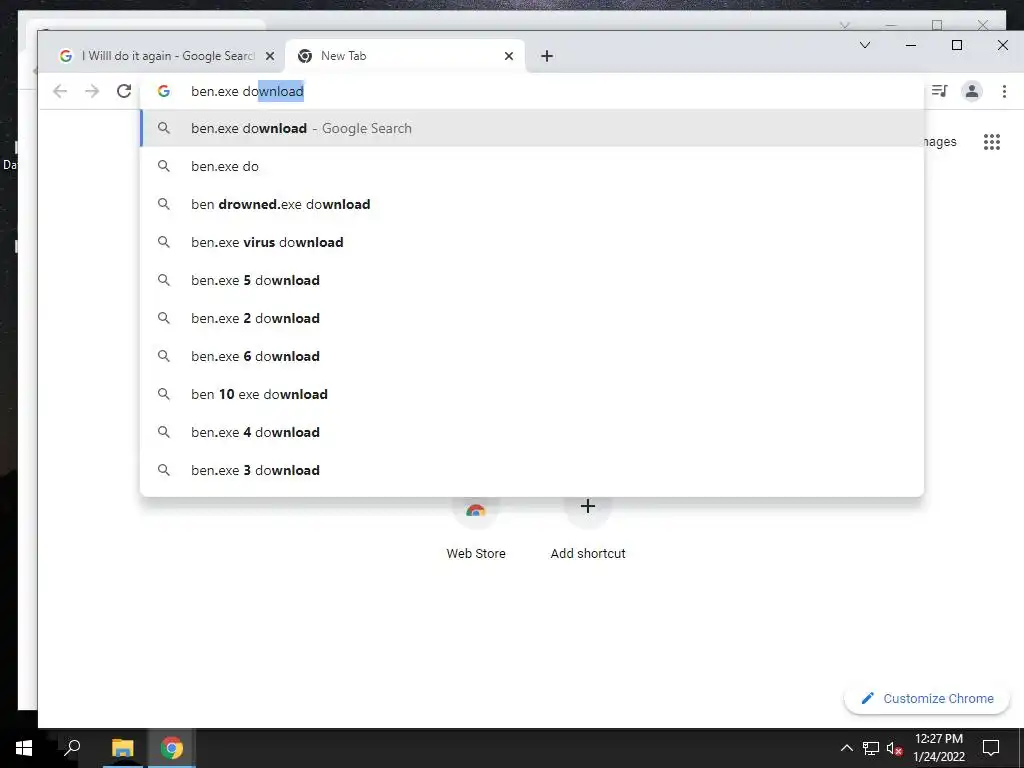The height and width of the screenshot is (768, 1024).
Task: Pick 'ben drowned.exe download' suggestion
Action: coord(532,204)
